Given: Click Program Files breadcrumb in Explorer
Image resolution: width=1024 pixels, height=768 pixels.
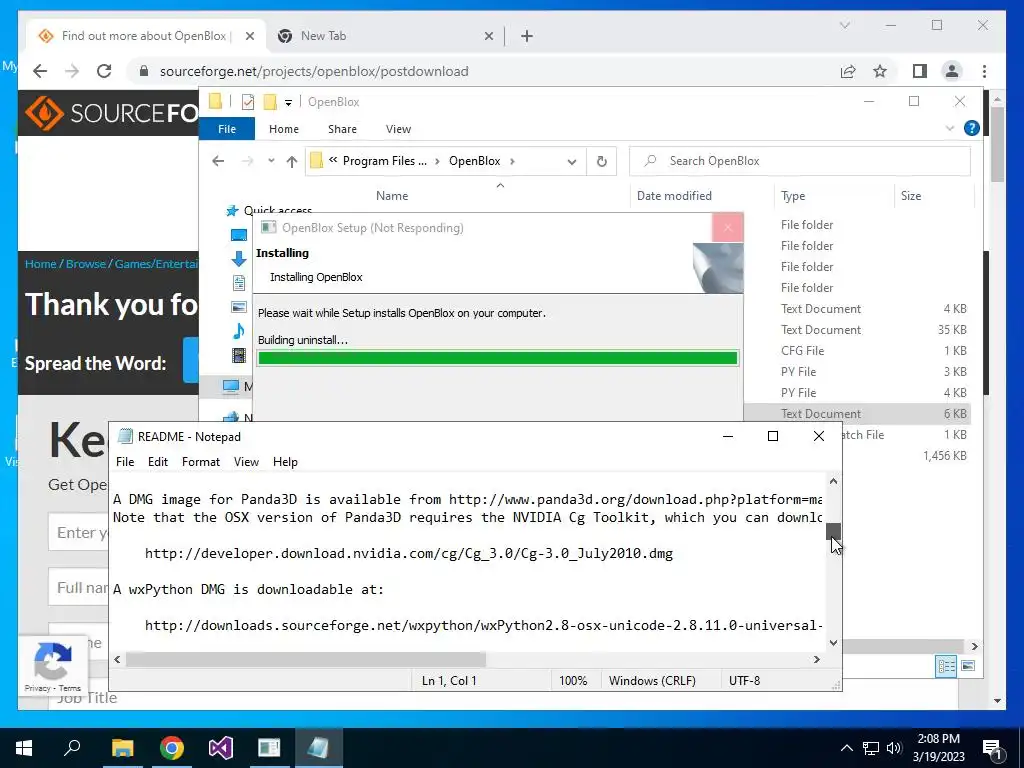Looking at the screenshot, I should [385, 161].
